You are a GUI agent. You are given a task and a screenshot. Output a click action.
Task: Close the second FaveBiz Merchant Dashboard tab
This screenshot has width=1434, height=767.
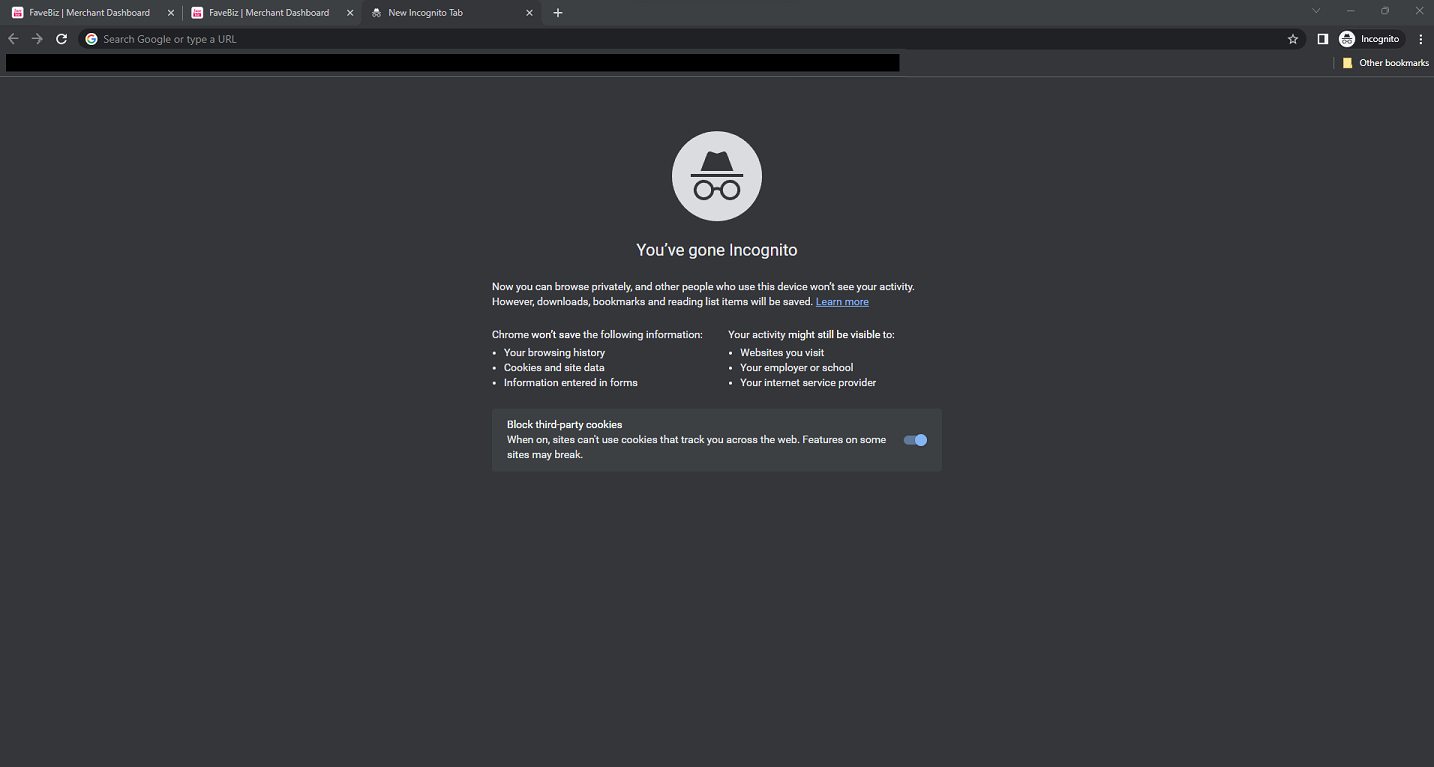tap(350, 13)
